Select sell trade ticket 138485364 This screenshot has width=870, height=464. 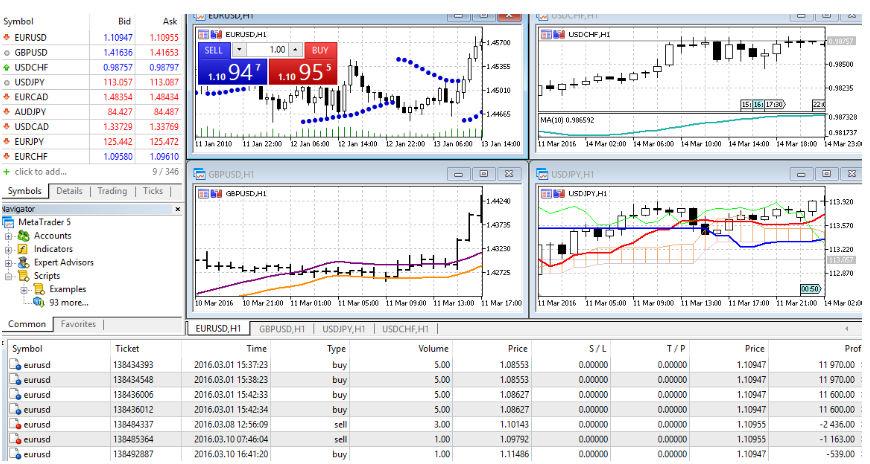coord(435,440)
